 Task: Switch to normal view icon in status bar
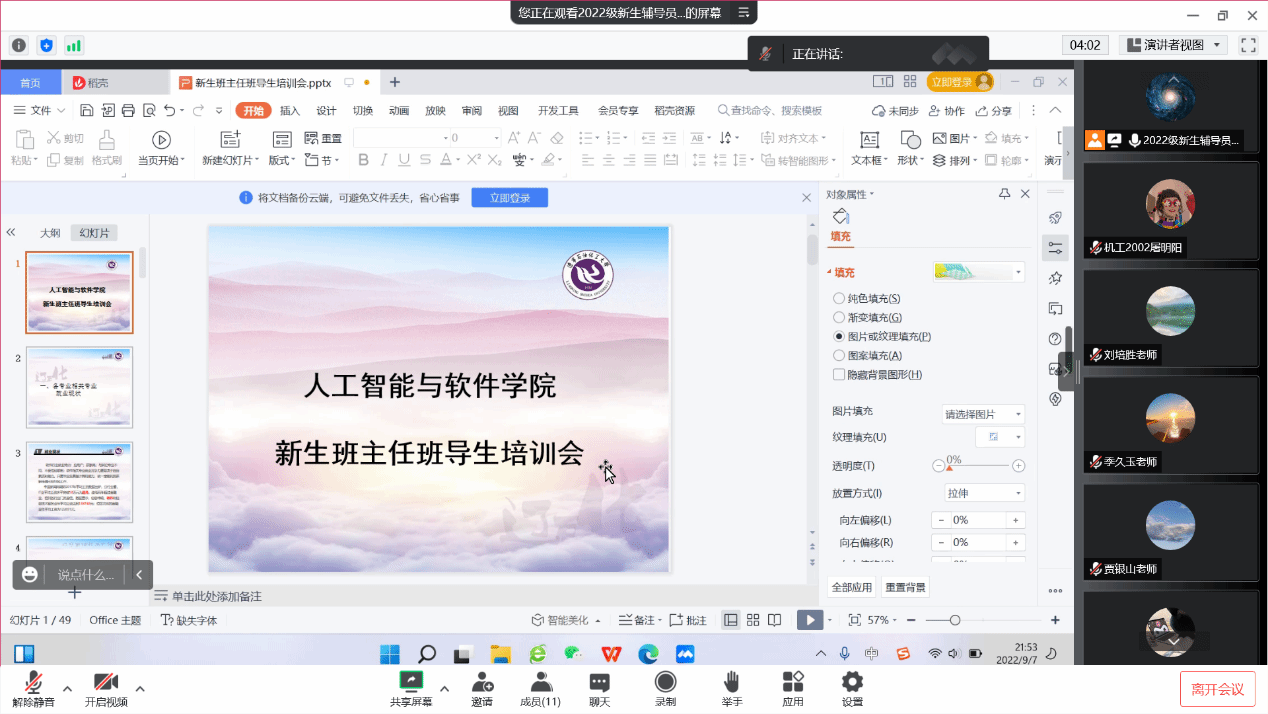click(731, 620)
